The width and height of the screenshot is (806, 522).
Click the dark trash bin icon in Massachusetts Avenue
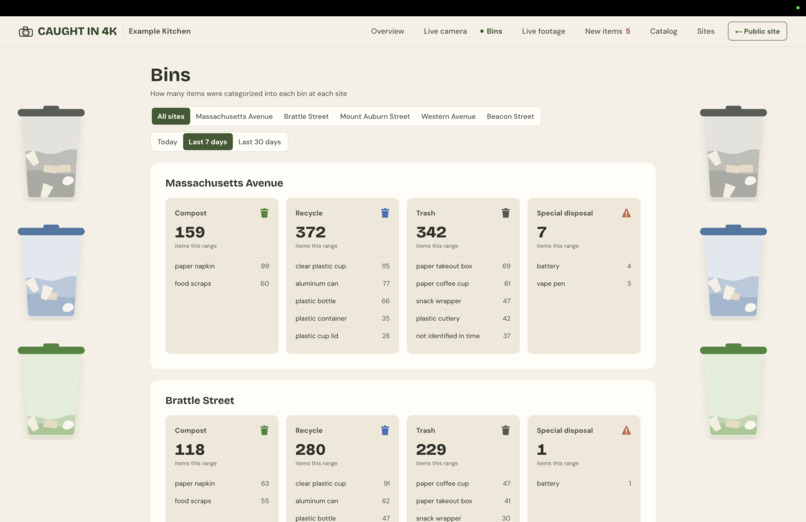[x=506, y=213]
